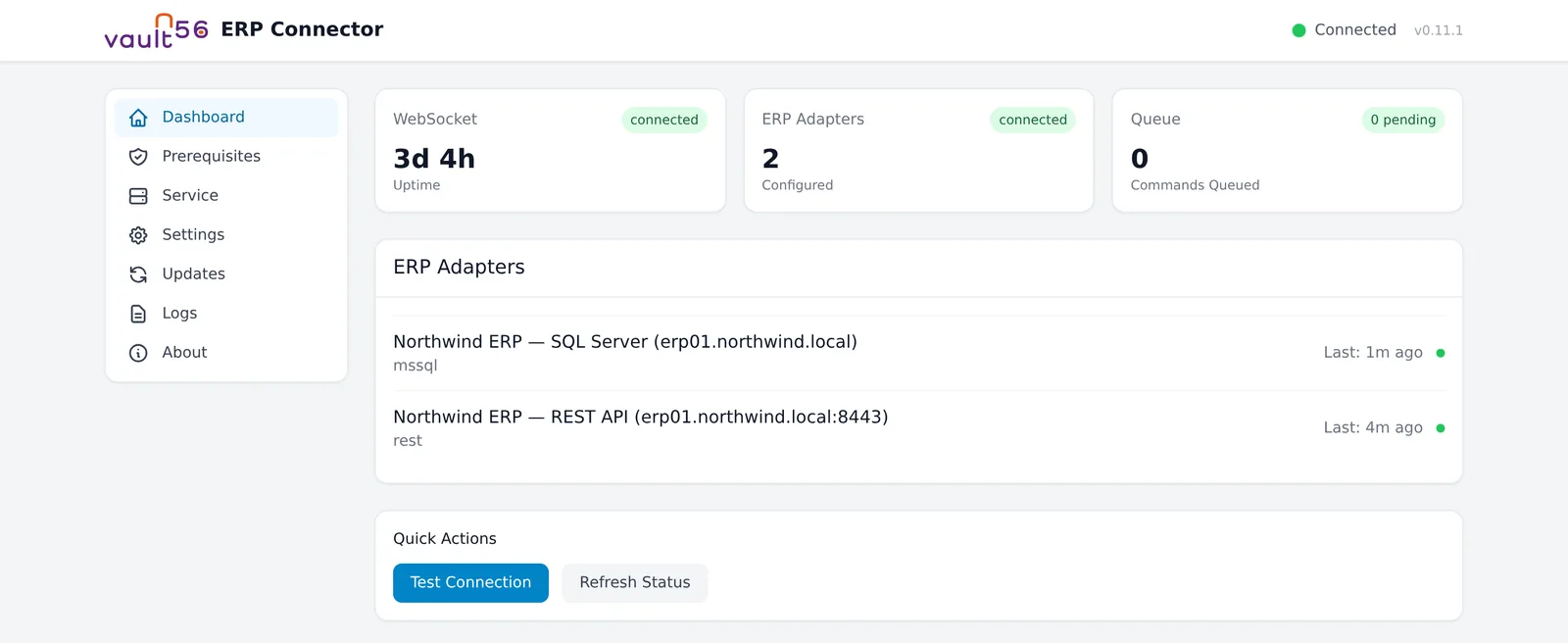Select the Northwind ERP REST API adapter row
Image resolution: width=1568 pixels, height=643 pixels.
coord(919,428)
